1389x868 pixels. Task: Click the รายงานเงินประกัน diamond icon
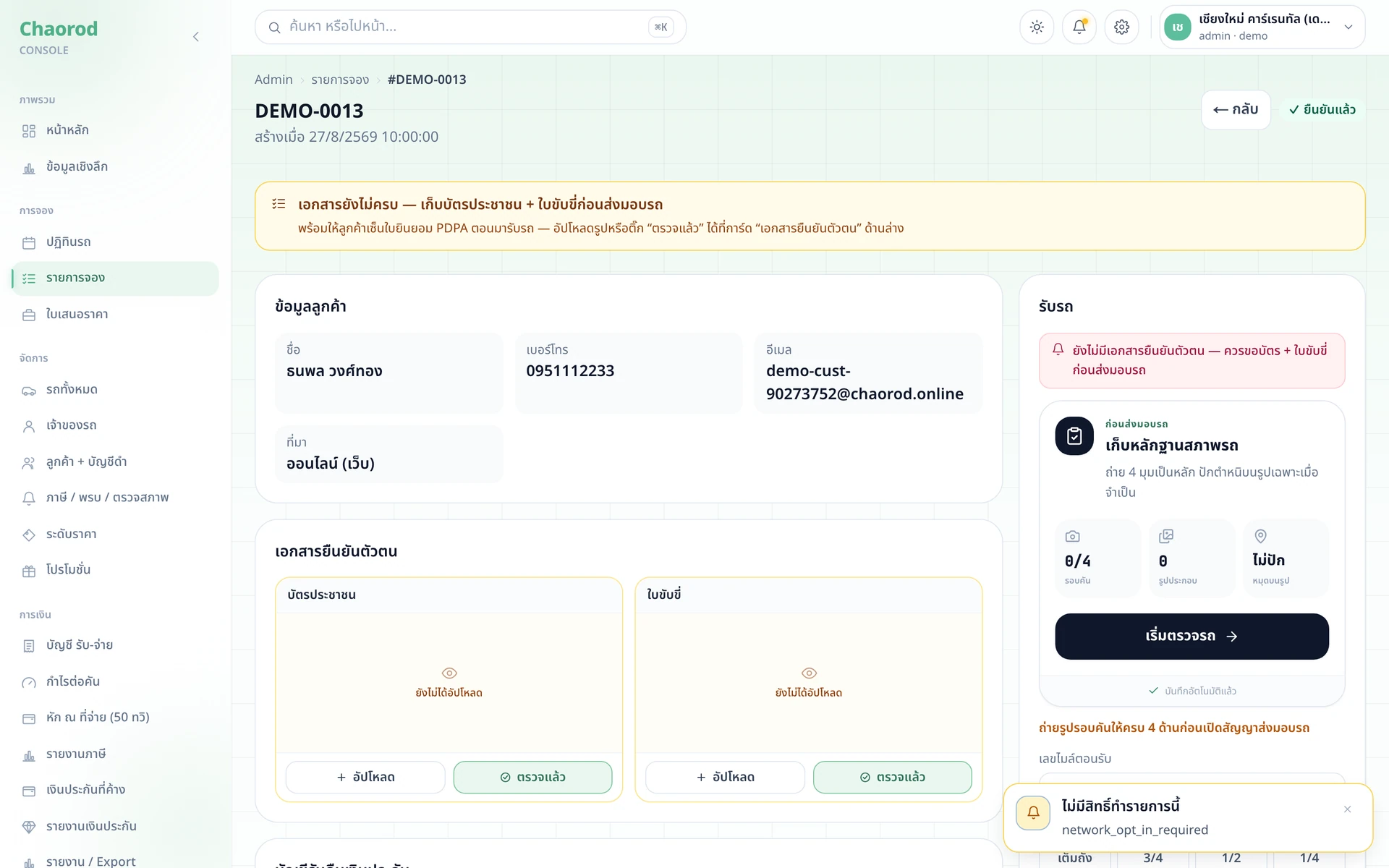tap(29, 827)
